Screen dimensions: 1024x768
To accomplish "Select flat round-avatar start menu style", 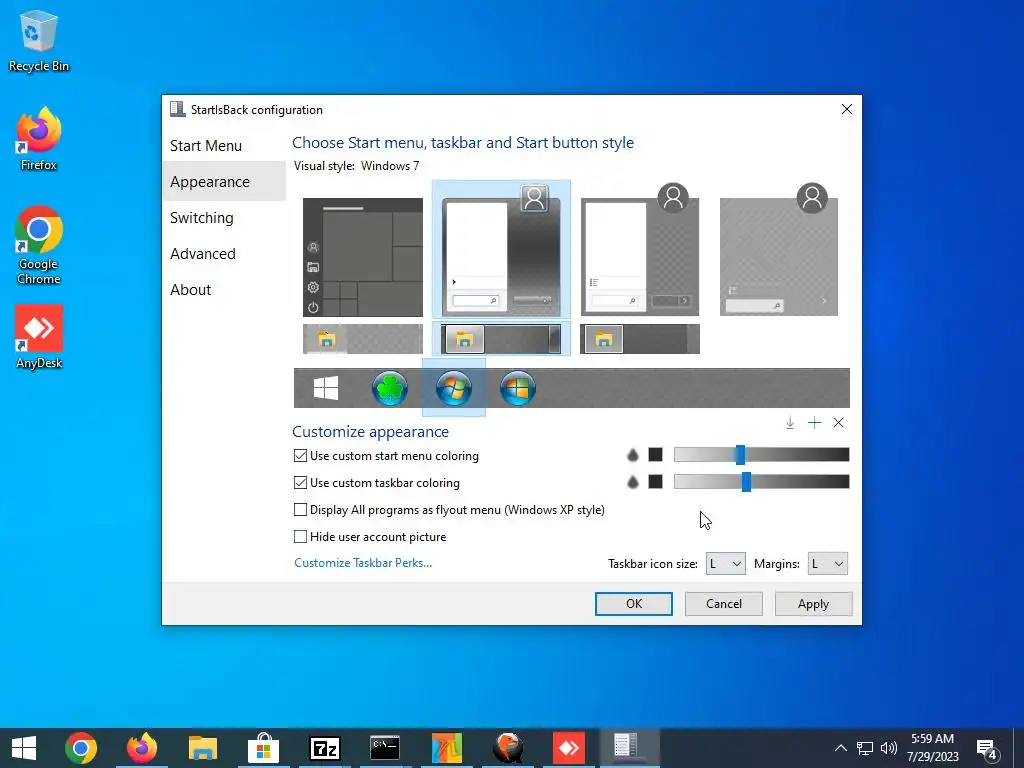I will click(x=640, y=249).
